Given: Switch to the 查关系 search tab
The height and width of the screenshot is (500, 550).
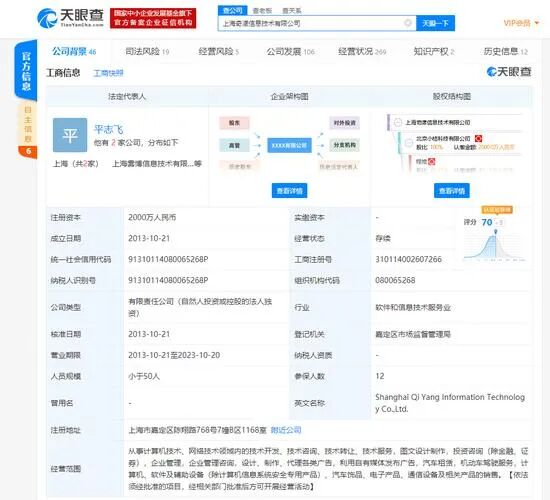Looking at the screenshot, I should coord(291,11).
